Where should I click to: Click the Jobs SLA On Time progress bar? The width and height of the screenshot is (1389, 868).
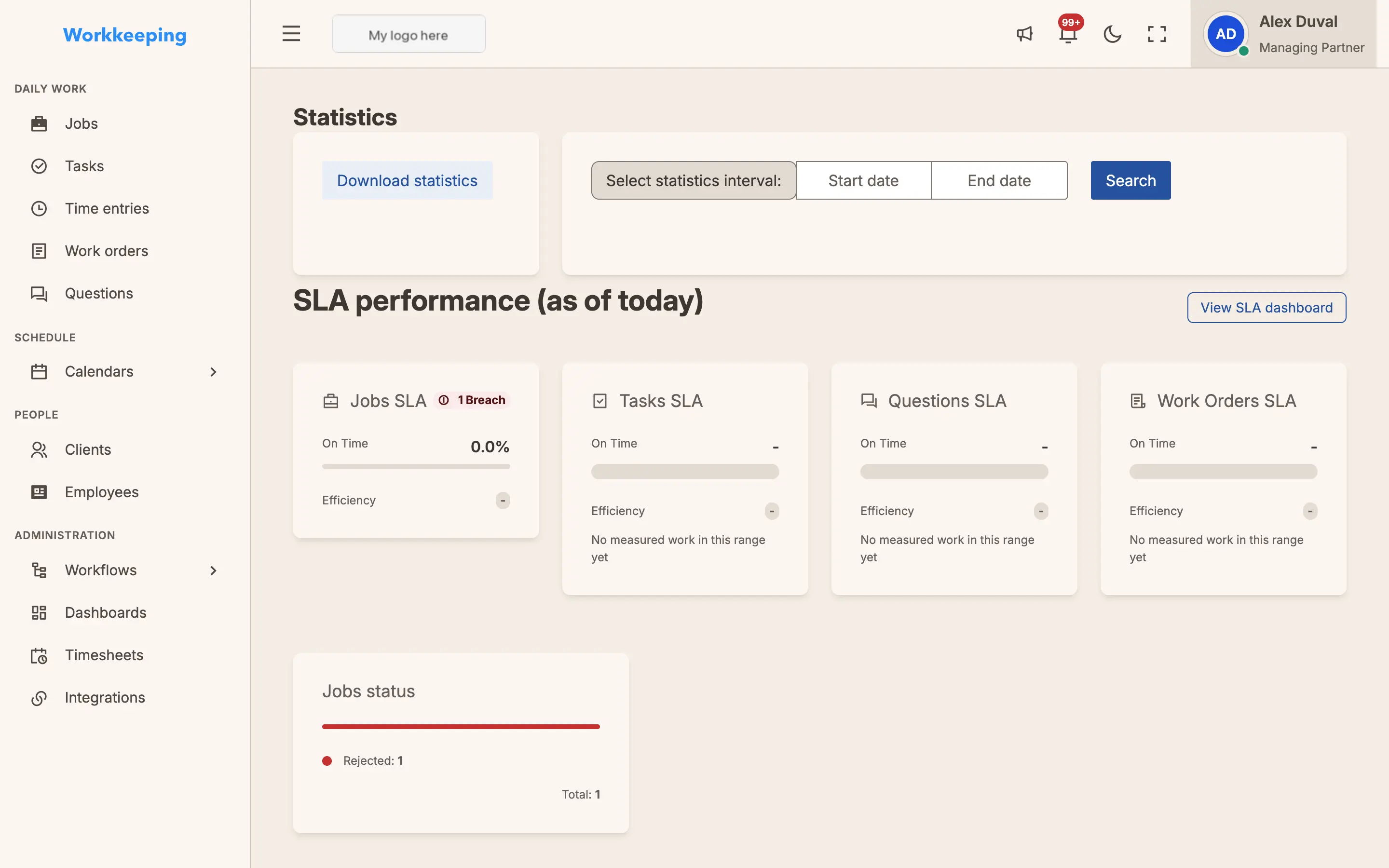click(x=416, y=466)
